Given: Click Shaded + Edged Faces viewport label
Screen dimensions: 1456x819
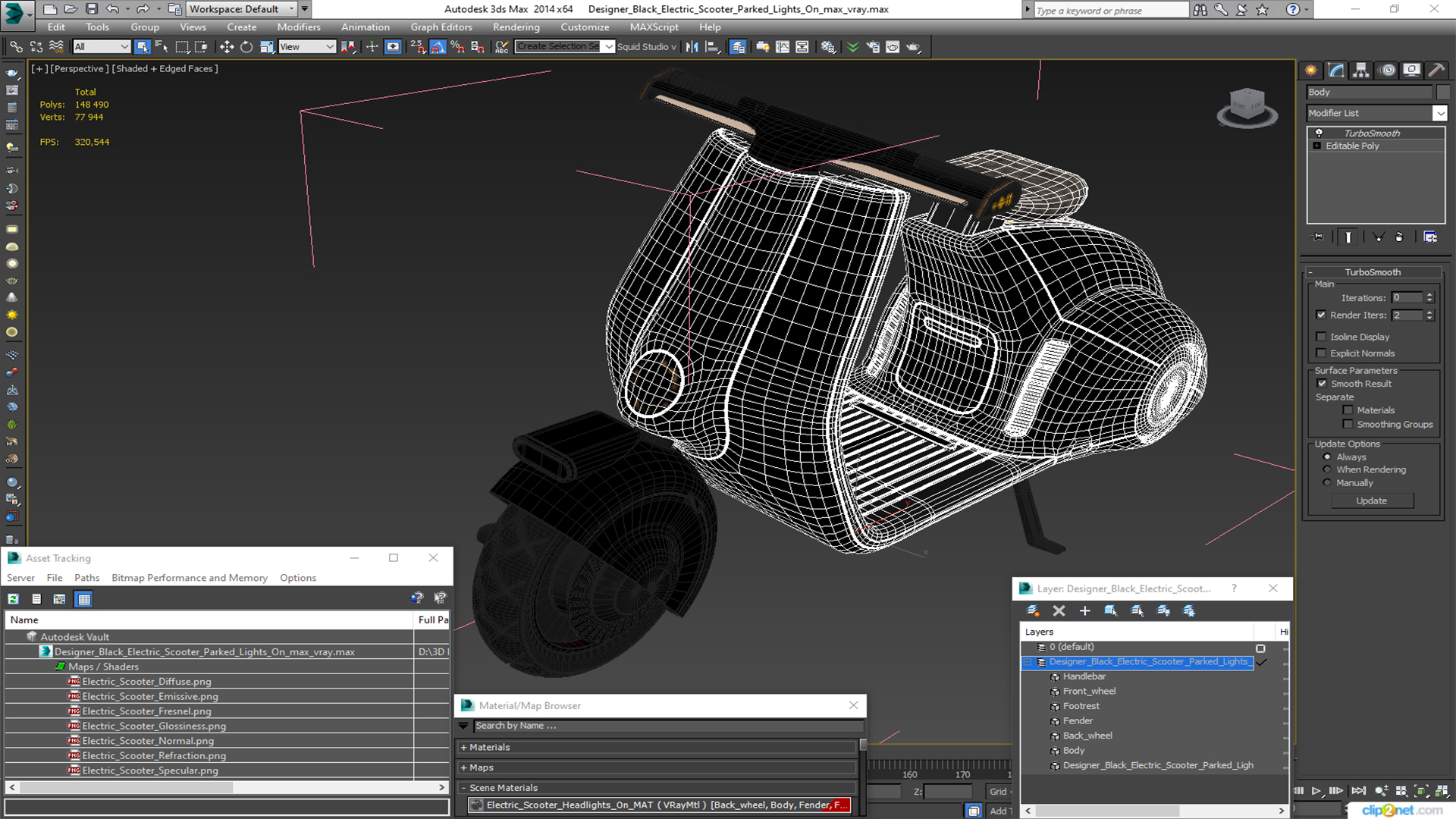Looking at the screenshot, I should click(x=165, y=68).
